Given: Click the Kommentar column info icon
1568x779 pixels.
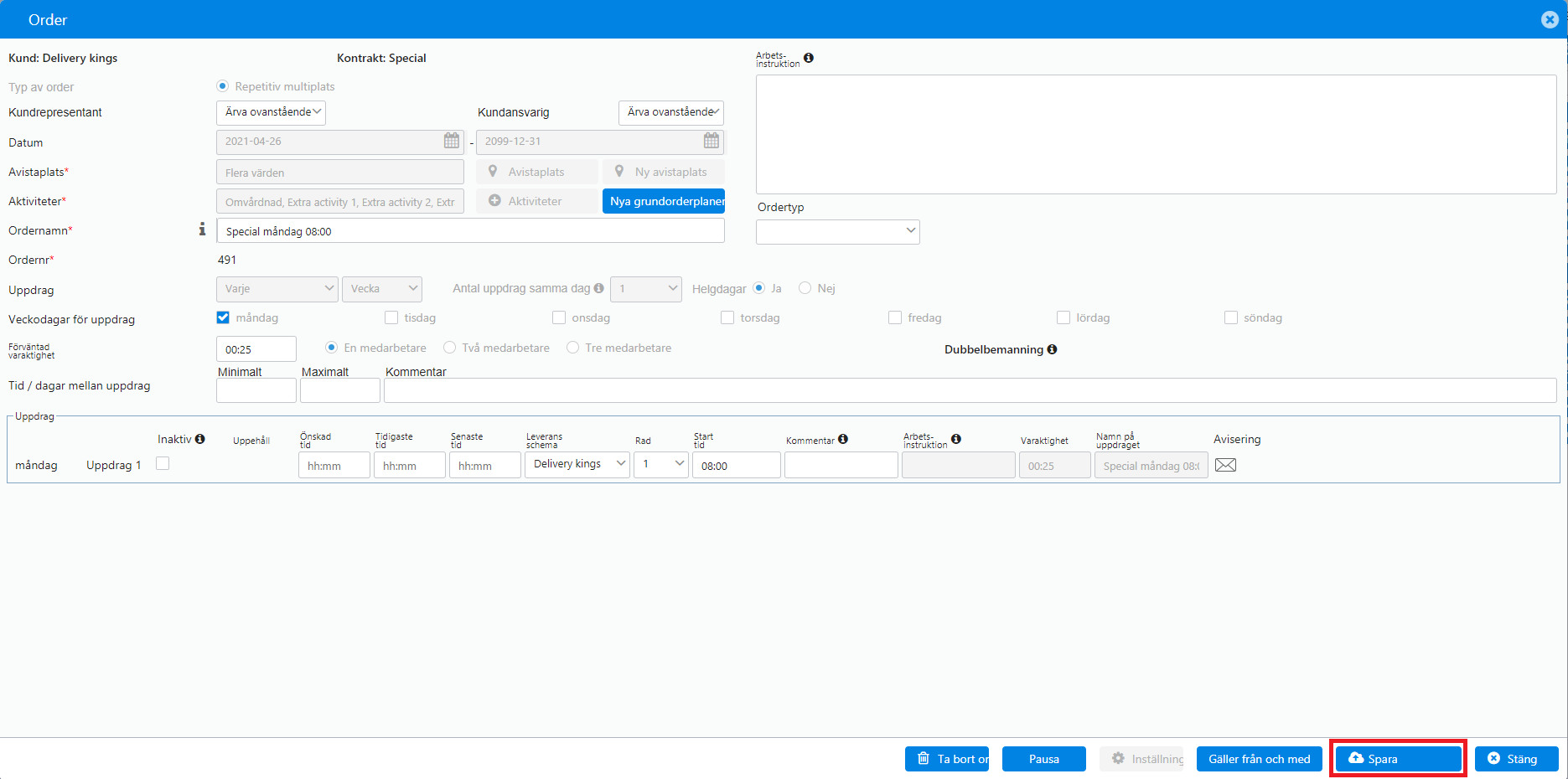Looking at the screenshot, I should (x=843, y=439).
